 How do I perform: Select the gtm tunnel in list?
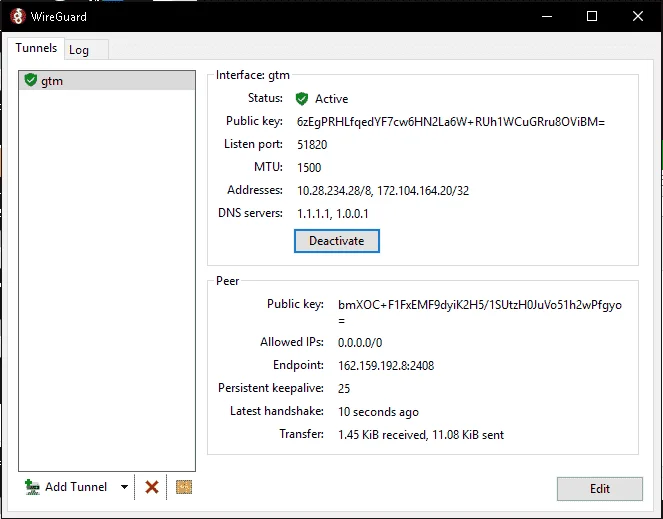tap(107, 80)
